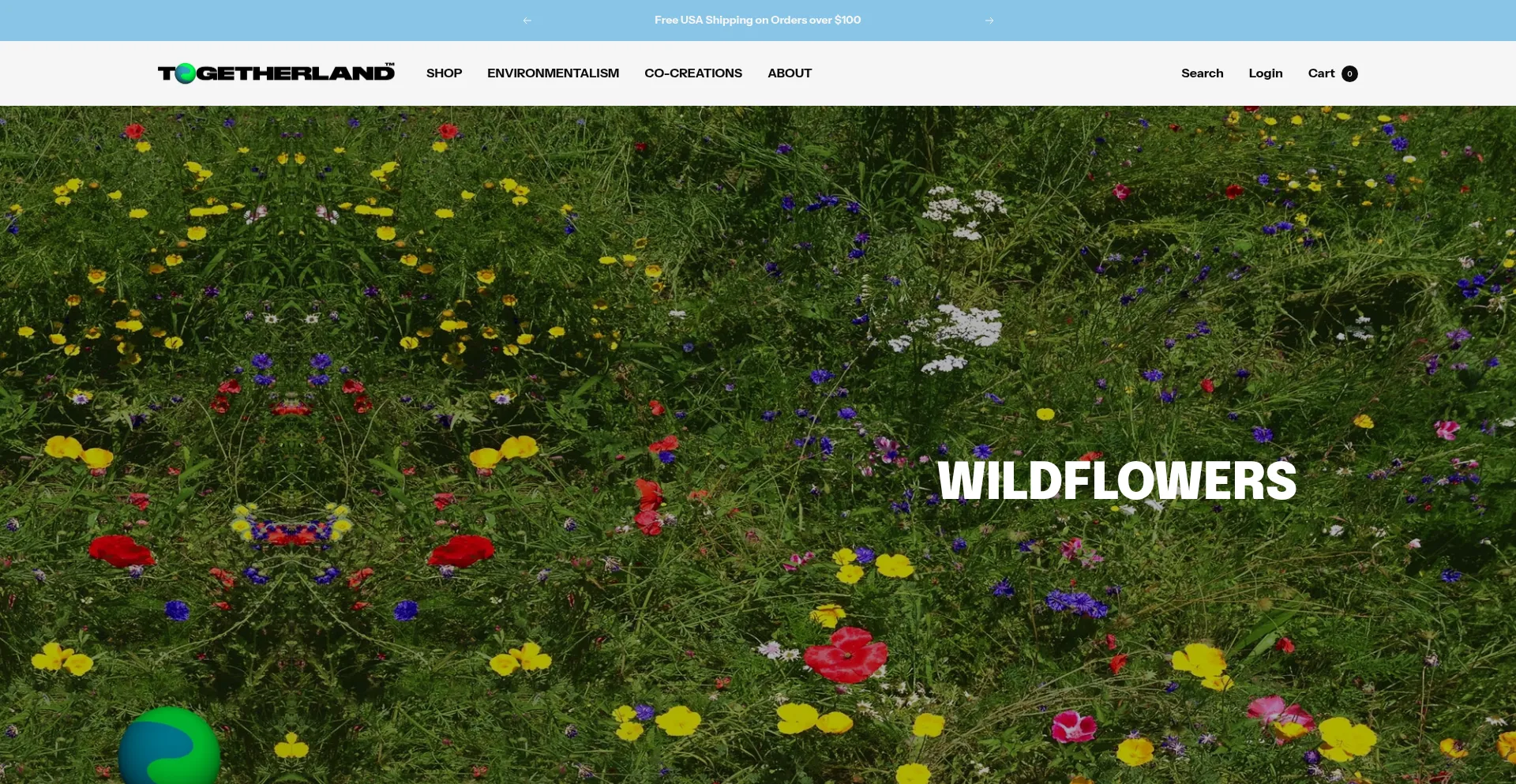Click the WILDFLOWERS hero heading
1516x784 pixels.
pos(1117,480)
